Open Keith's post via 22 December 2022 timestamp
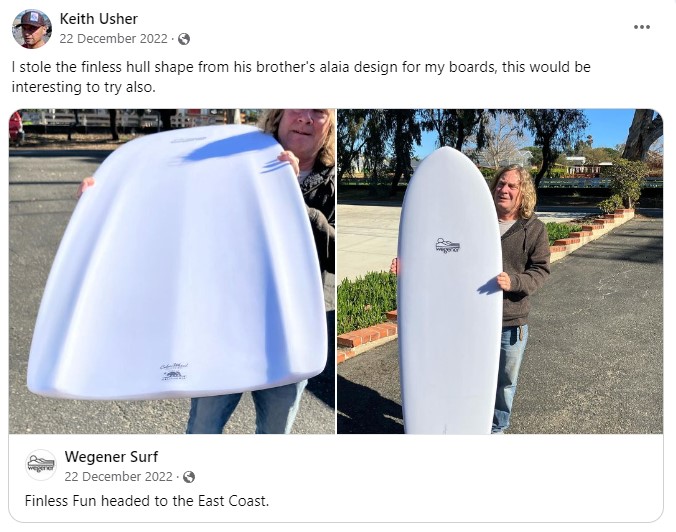Viewport: 676px width, 532px height. [113, 39]
